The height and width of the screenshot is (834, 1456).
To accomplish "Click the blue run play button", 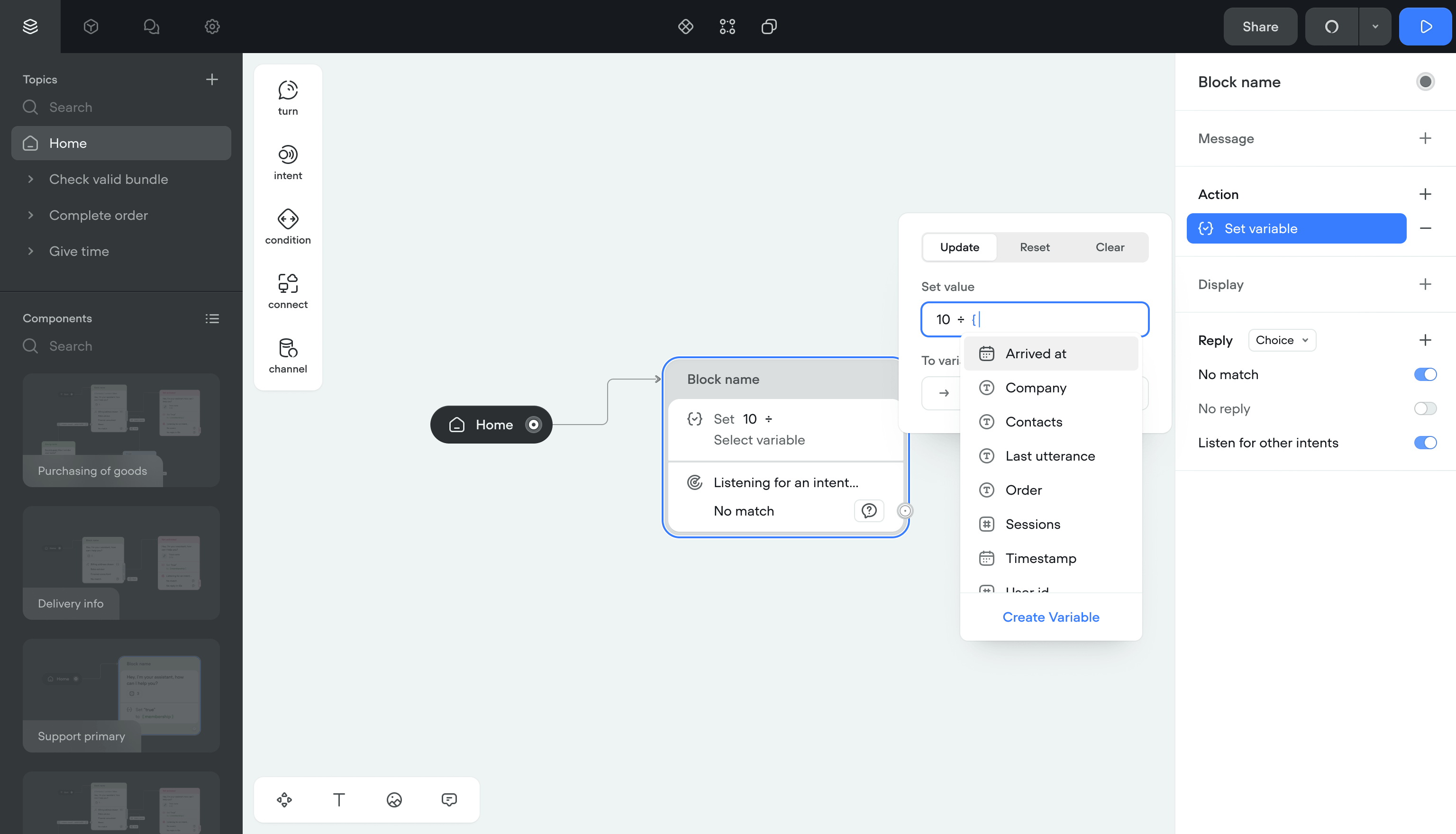I will pos(1425,27).
